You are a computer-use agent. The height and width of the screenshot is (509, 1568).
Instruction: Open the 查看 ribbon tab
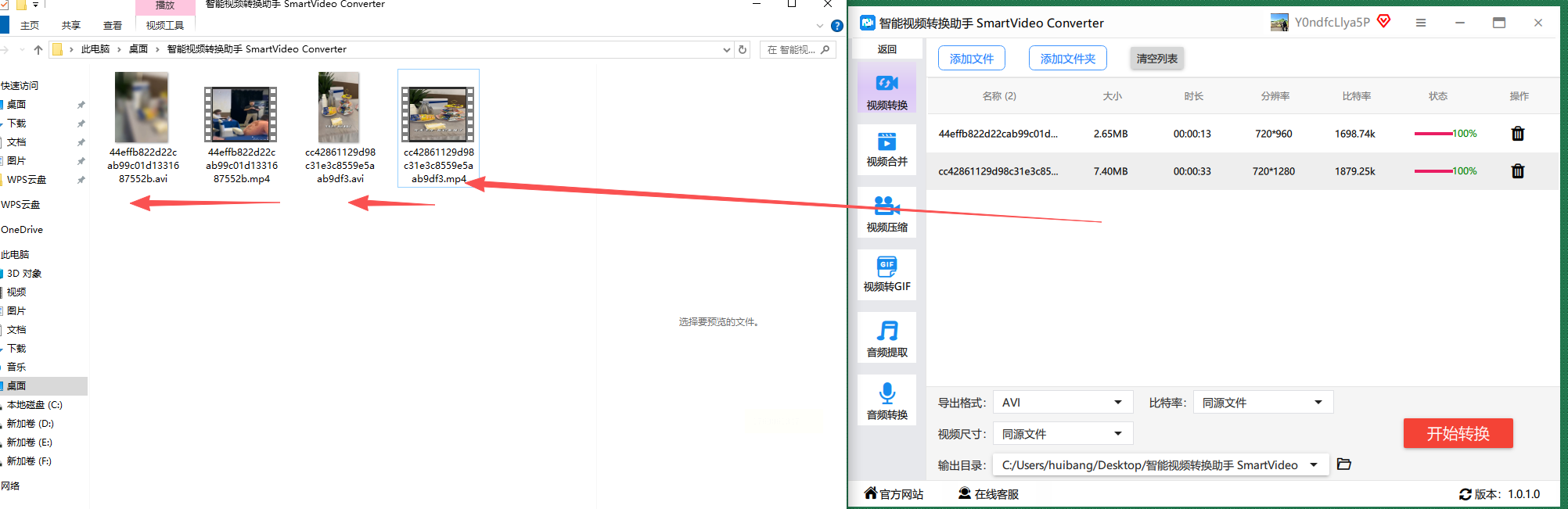(113, 26)
